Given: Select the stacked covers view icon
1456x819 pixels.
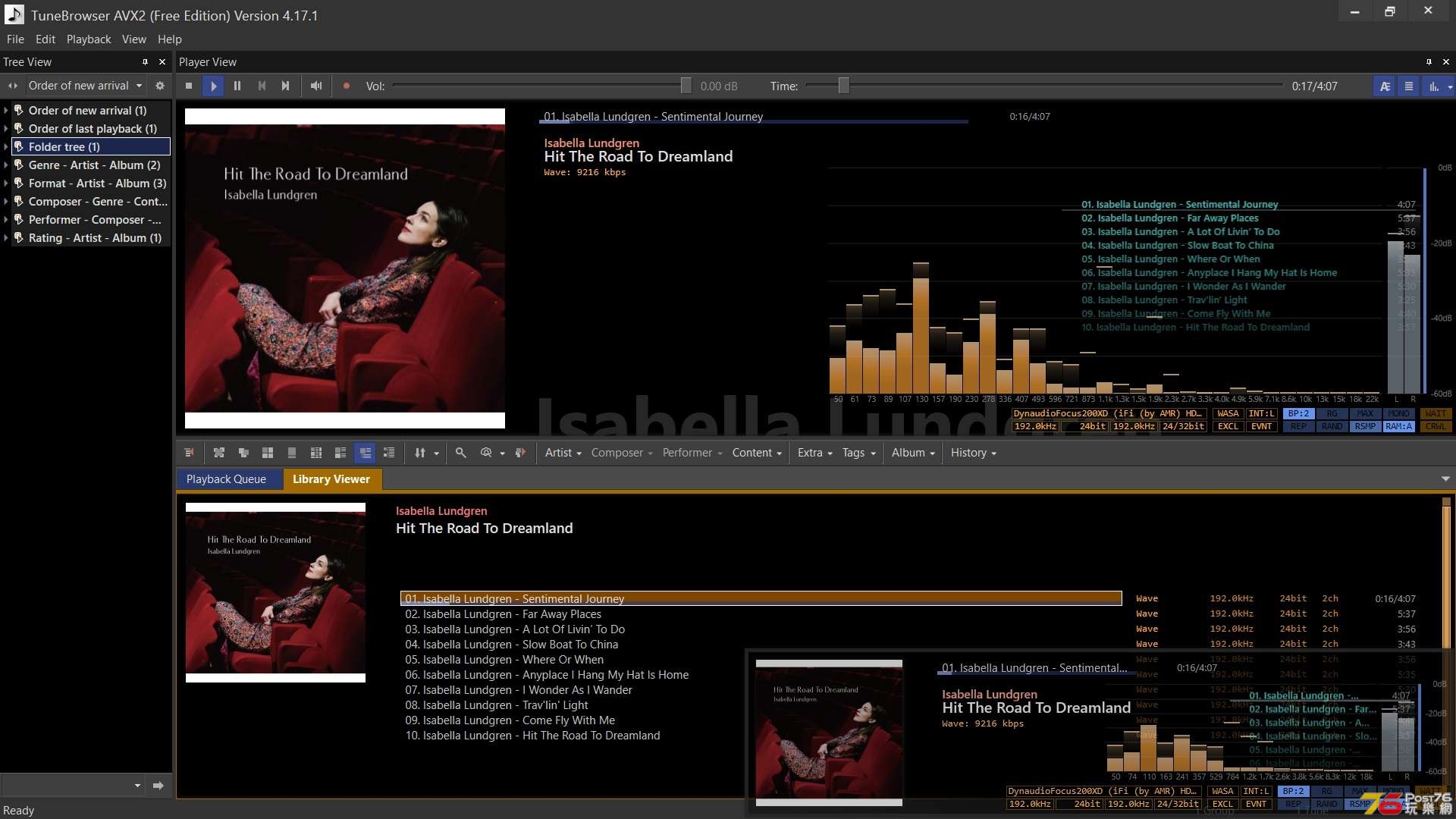Looking at the screenshot, I should tap(243, 453).
